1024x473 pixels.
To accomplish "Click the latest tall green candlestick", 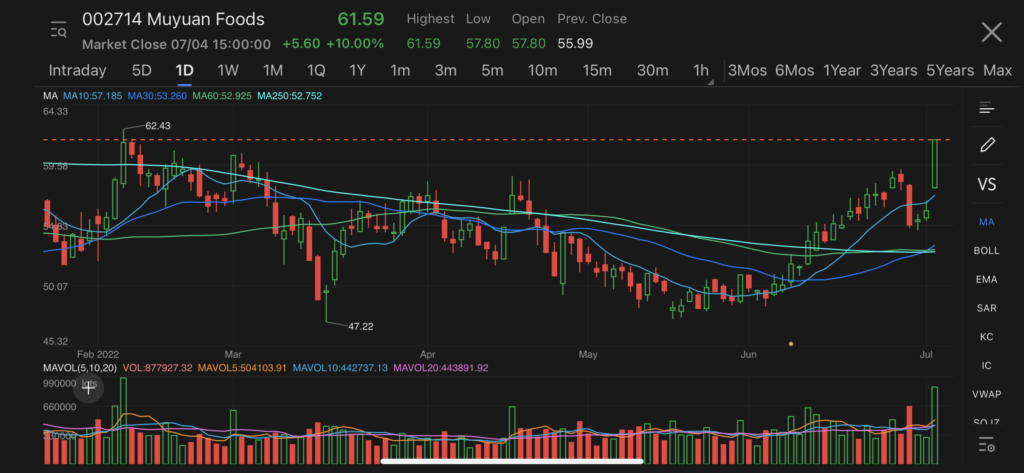I will click(x=935, y=163).
